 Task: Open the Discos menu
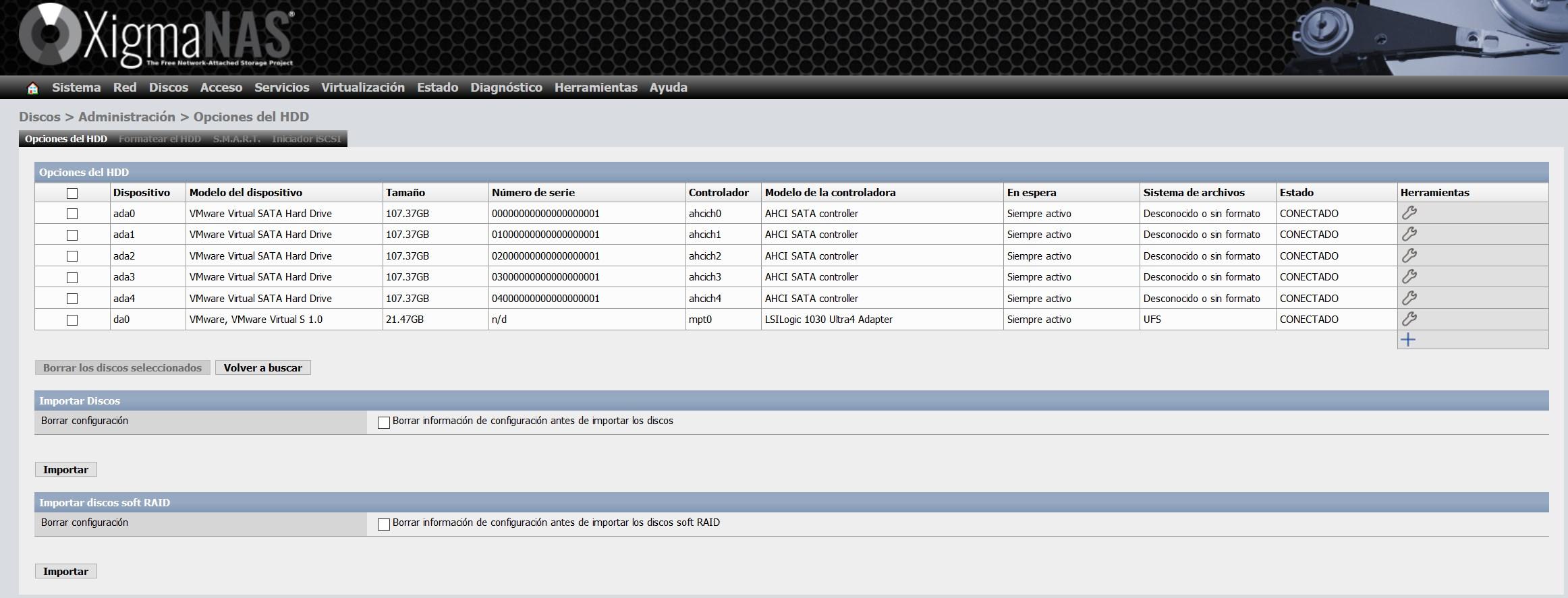pyautogui.click(x=169, y=88)
